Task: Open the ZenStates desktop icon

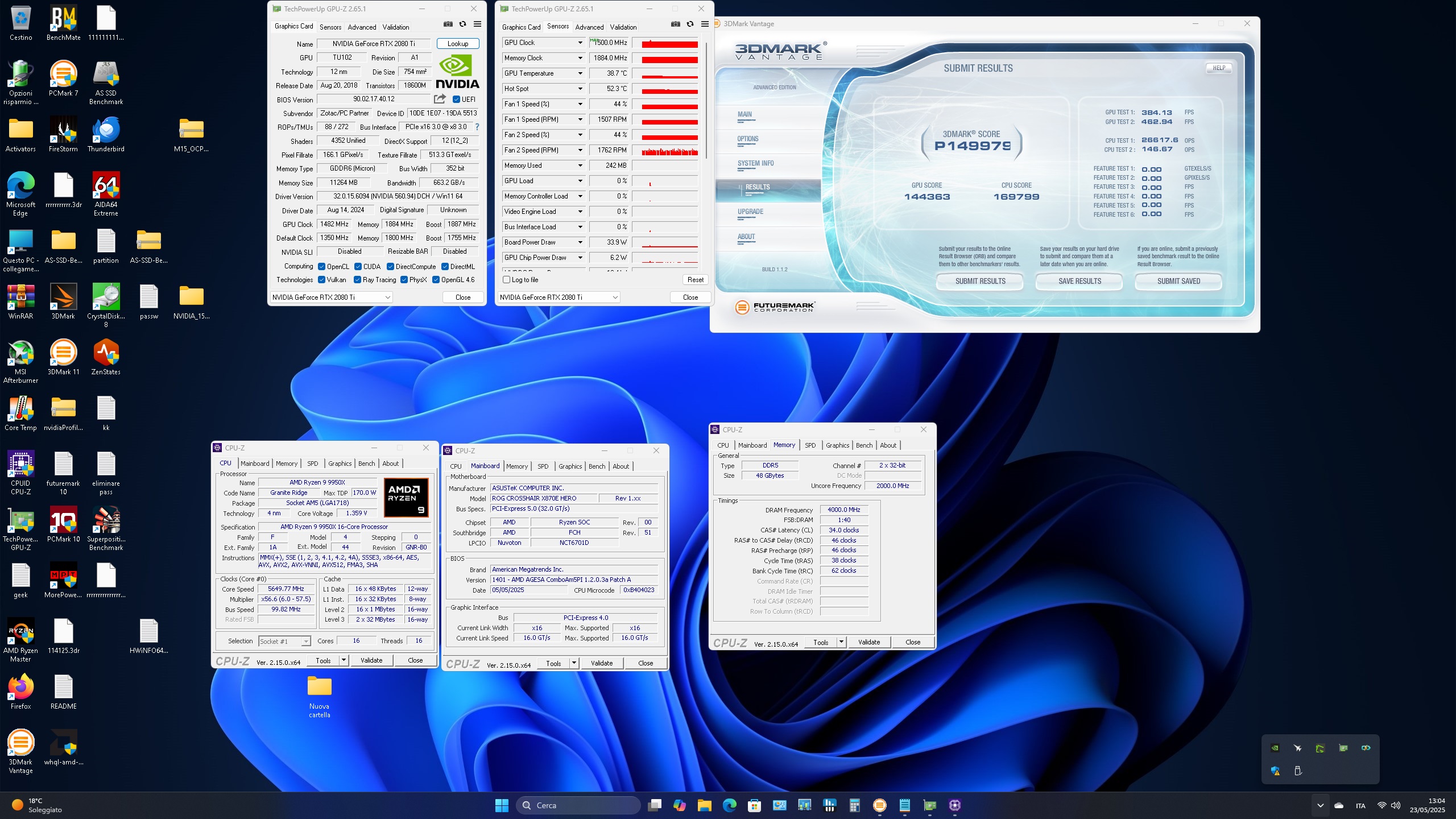Action: [106, 358]
